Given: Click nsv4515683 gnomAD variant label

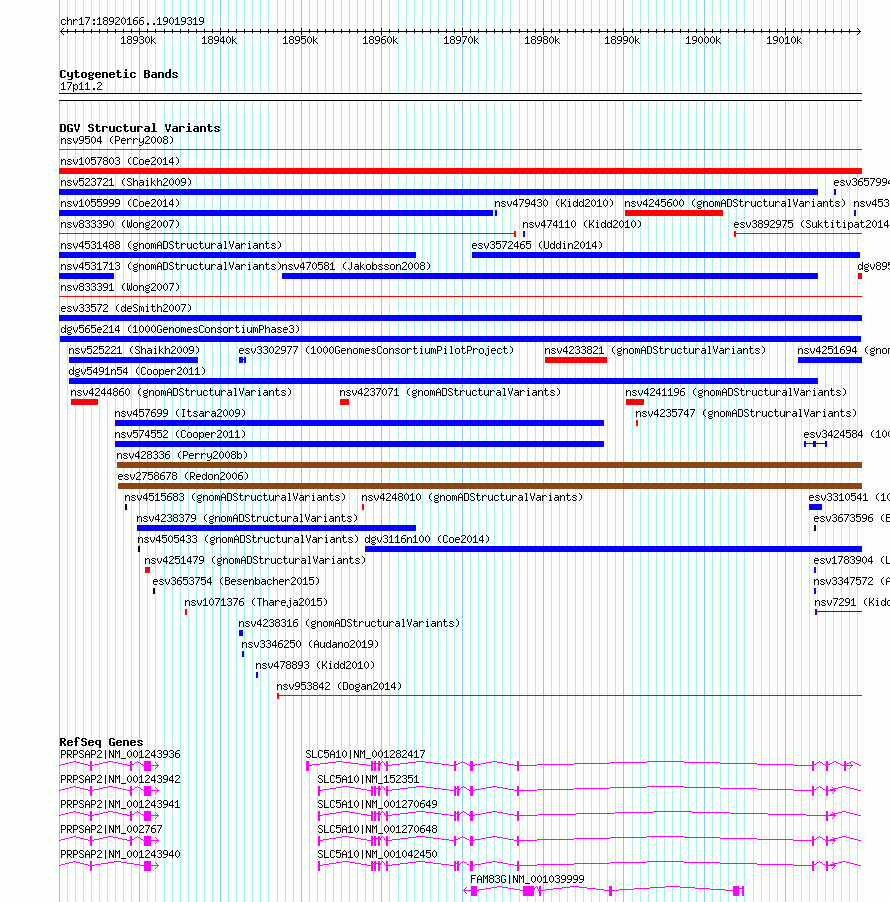Looking at the screenshot, I should [x=235, y=498].
